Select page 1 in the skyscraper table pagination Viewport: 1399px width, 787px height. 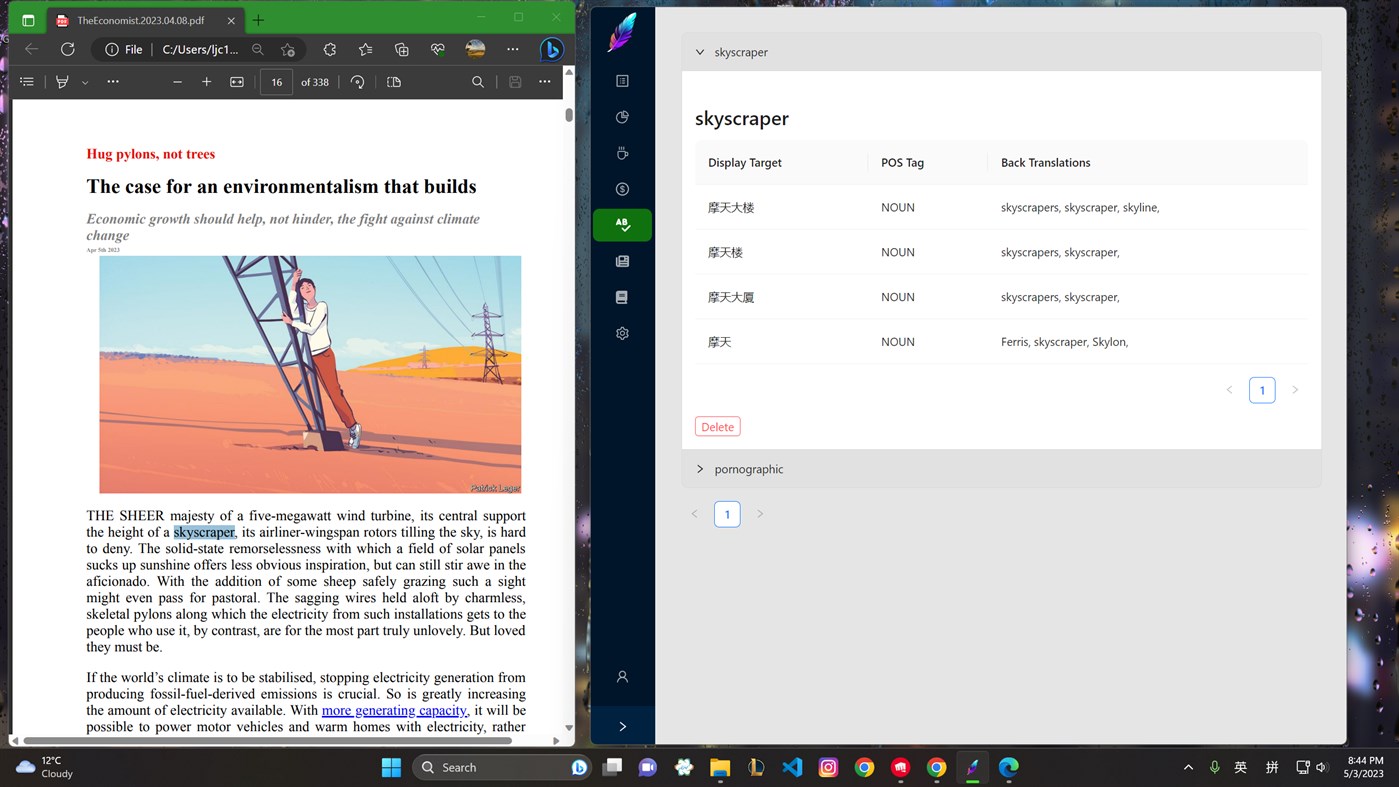1262,390
